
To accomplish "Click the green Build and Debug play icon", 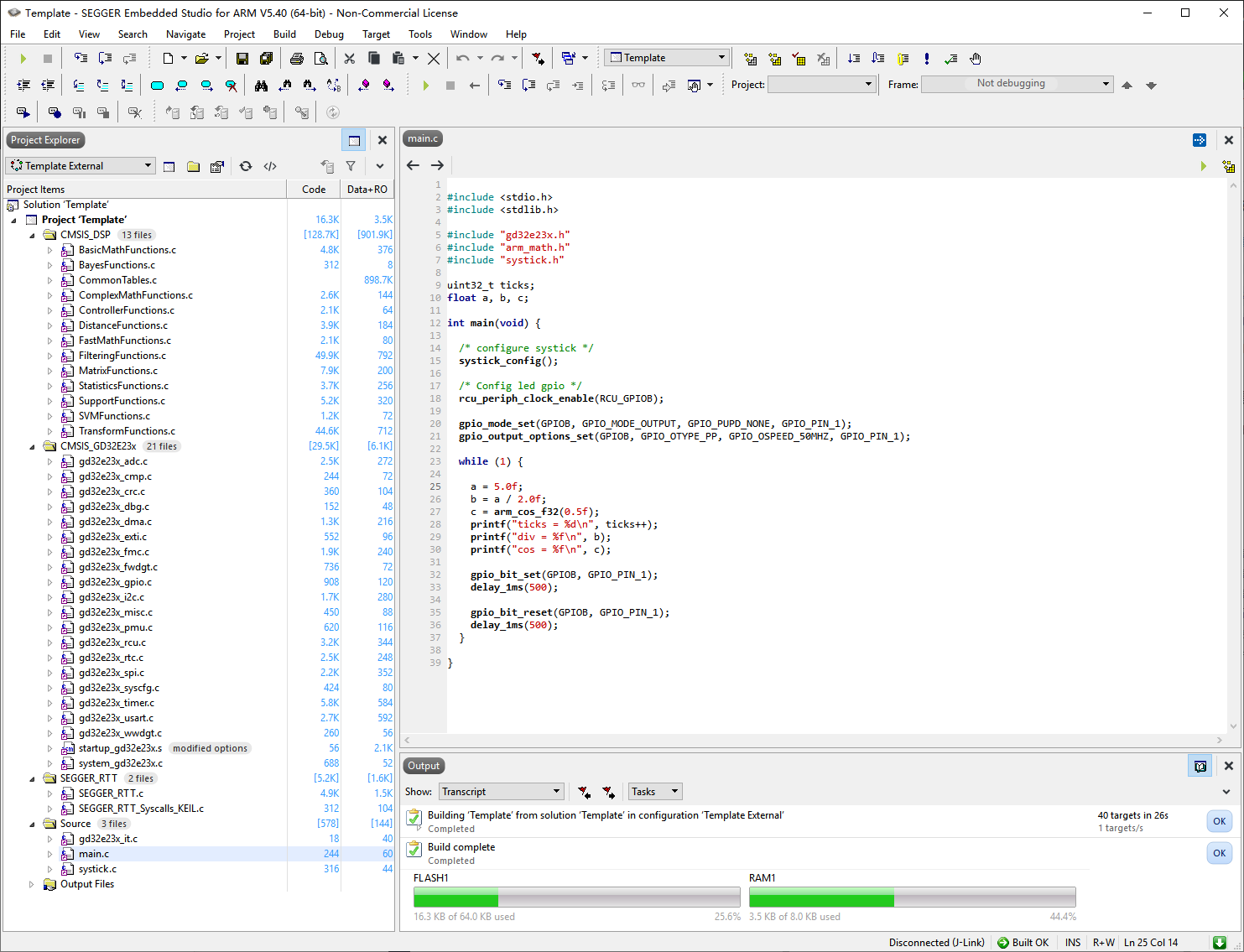I will tap(23, 59).
